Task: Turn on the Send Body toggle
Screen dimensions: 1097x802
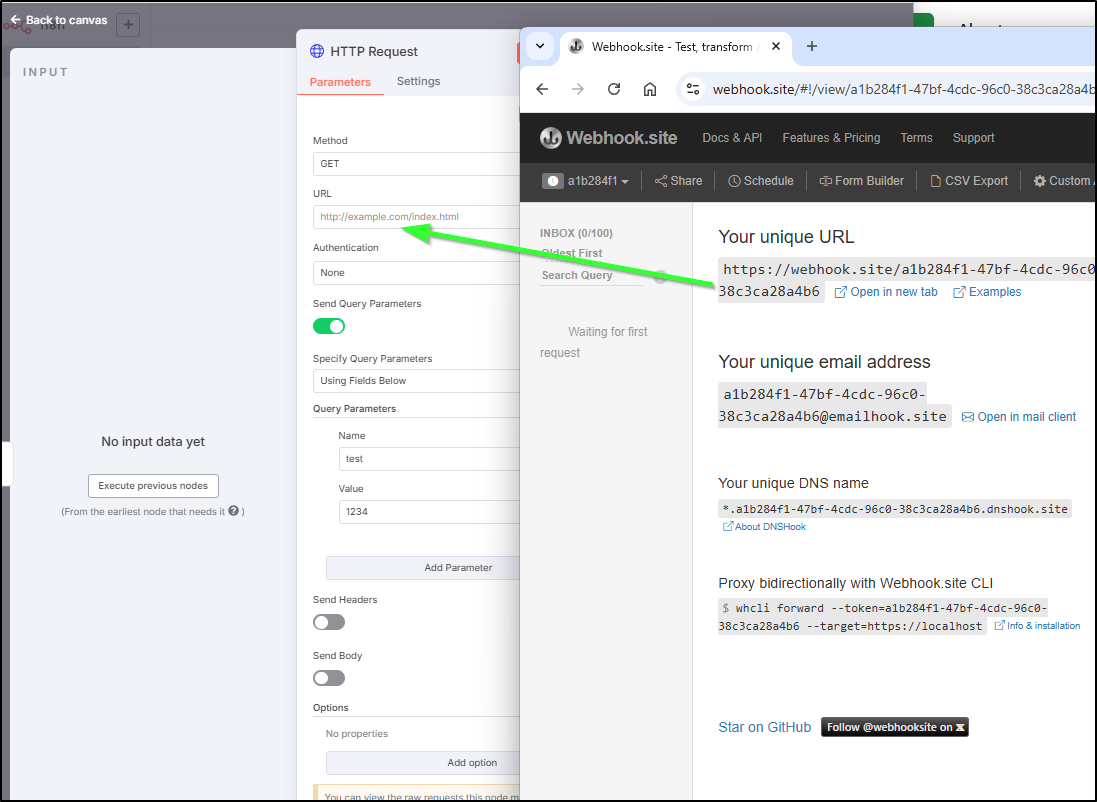Action: [x=329, y=678]
